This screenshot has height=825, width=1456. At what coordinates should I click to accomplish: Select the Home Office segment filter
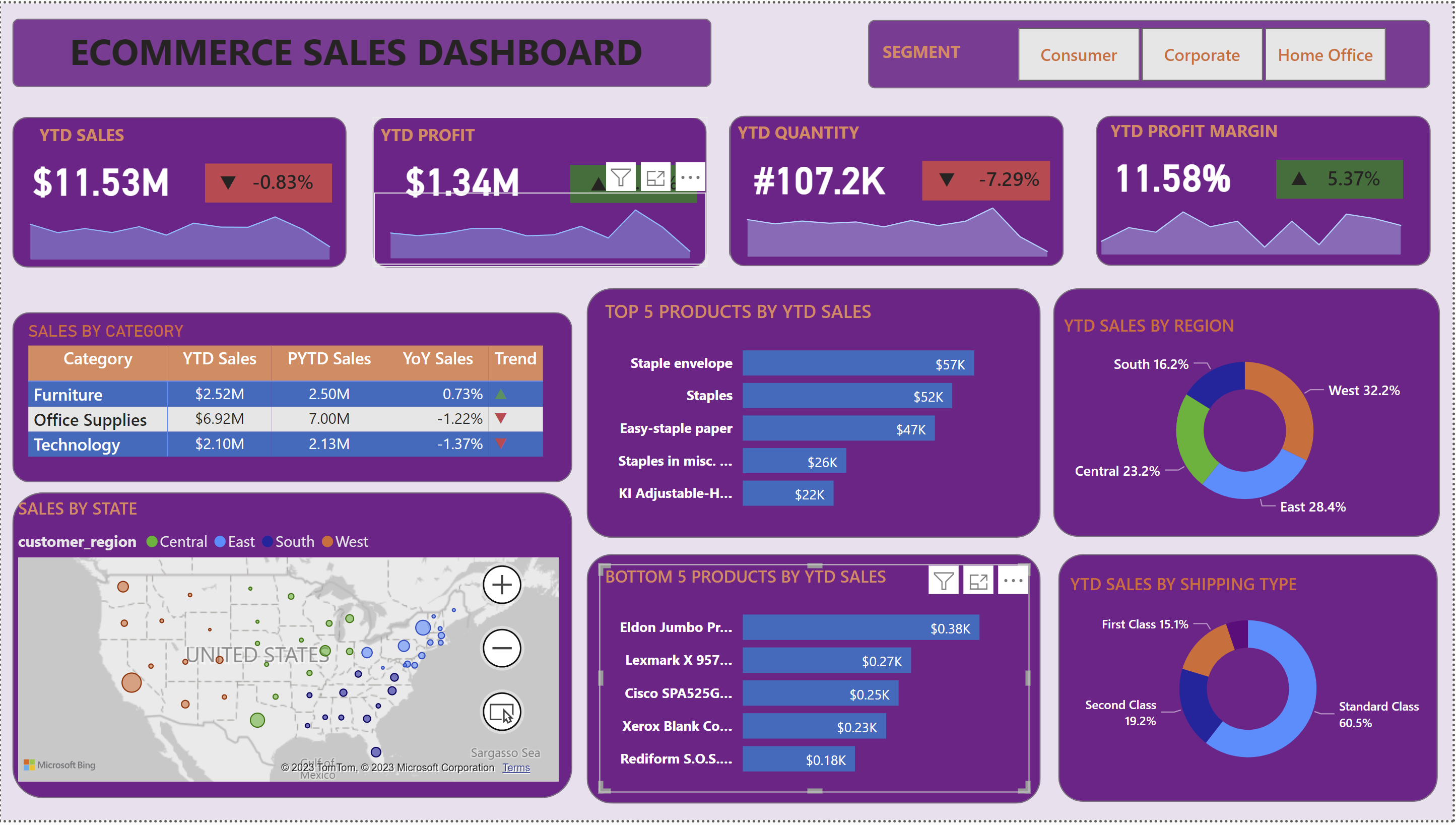point(1325,54)
